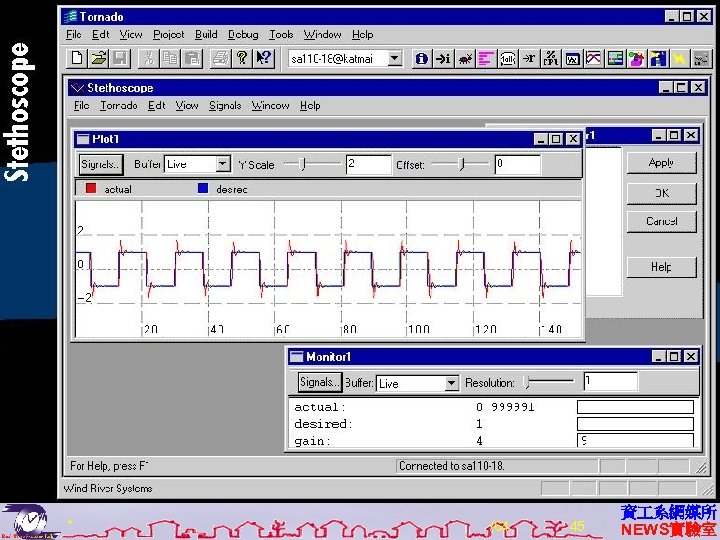Click the Y Scale slider handle
Screen dimensions: 720x540
[302, 163]
